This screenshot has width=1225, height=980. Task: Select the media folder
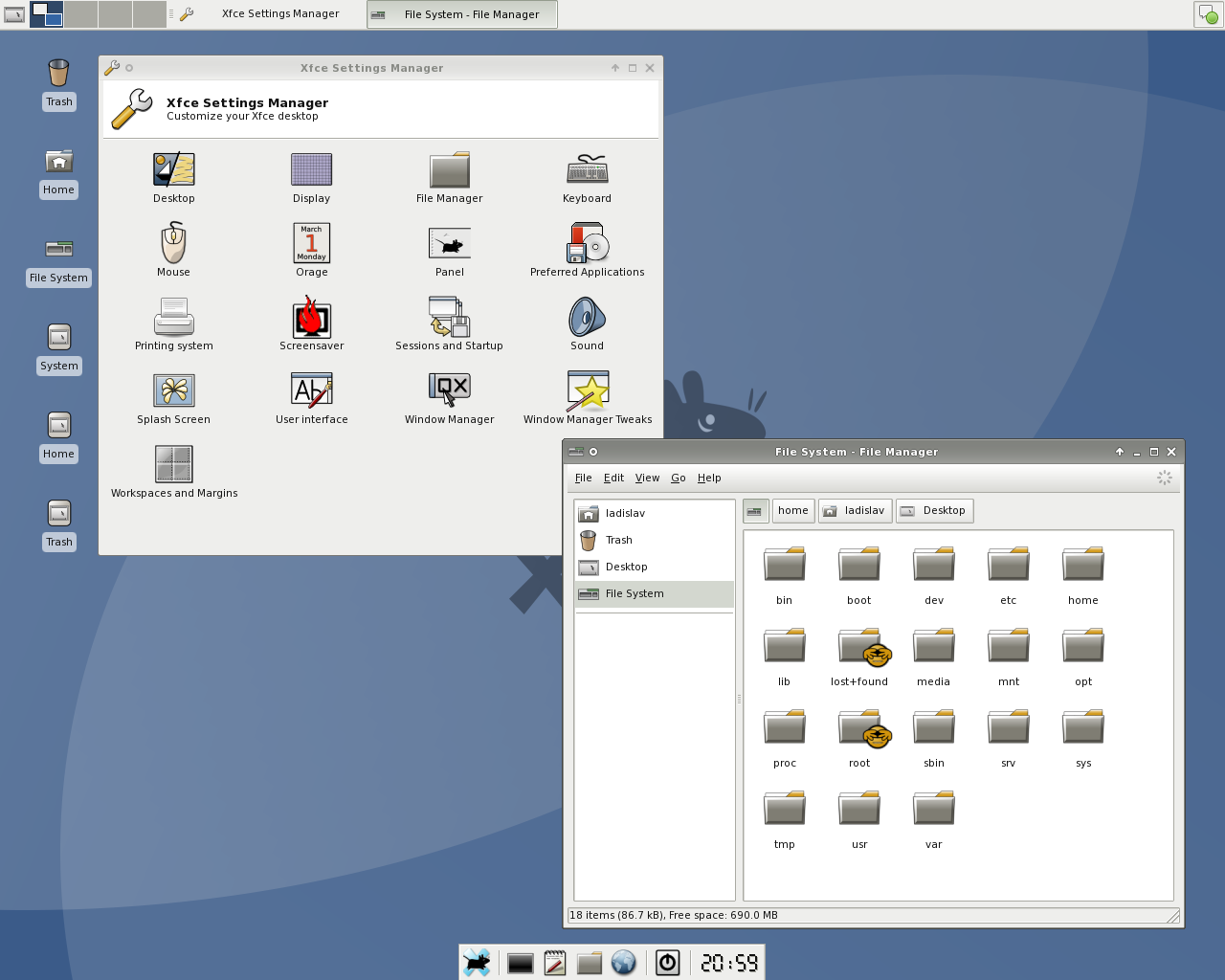(934, 657)
